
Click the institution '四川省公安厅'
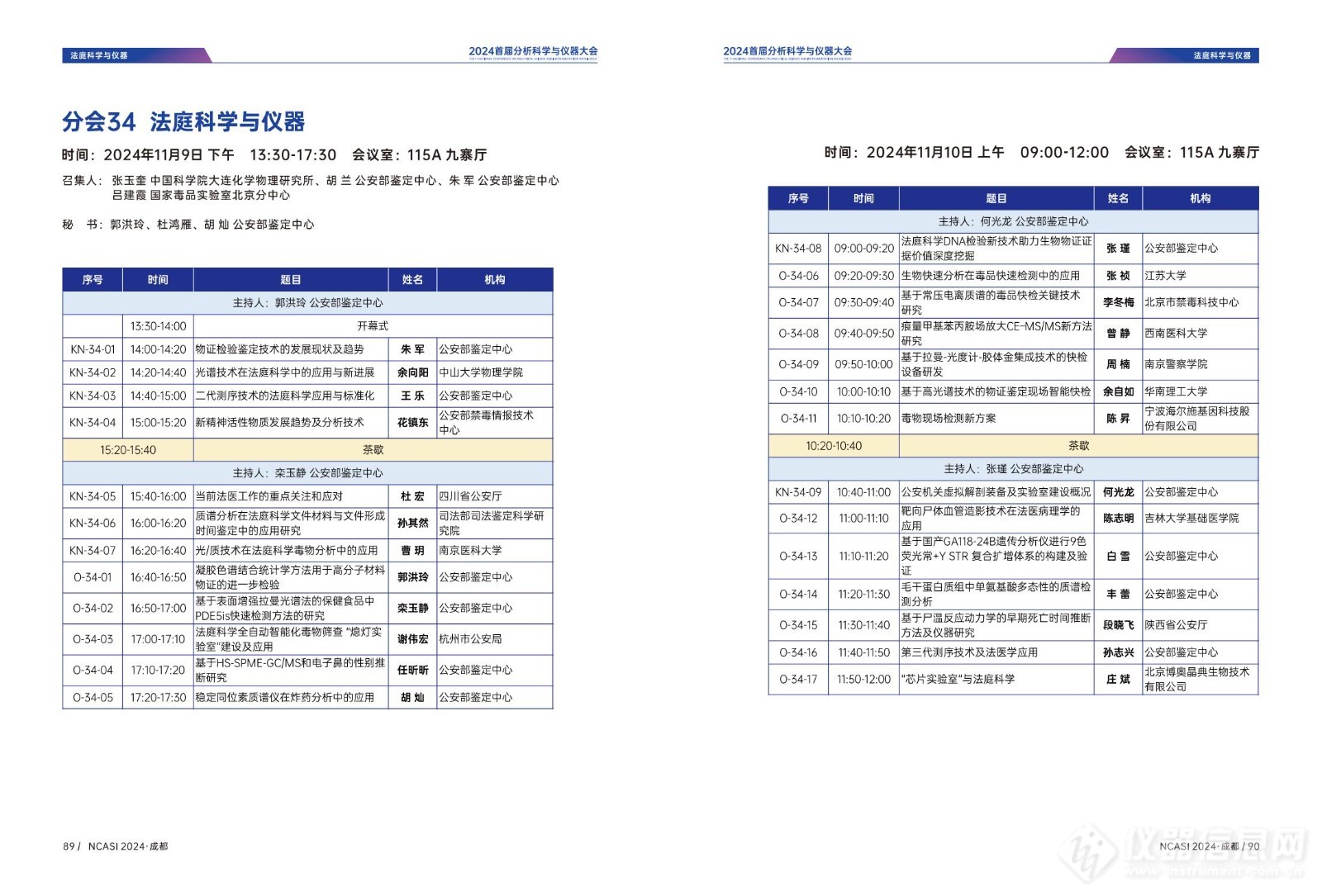(470, 496)
